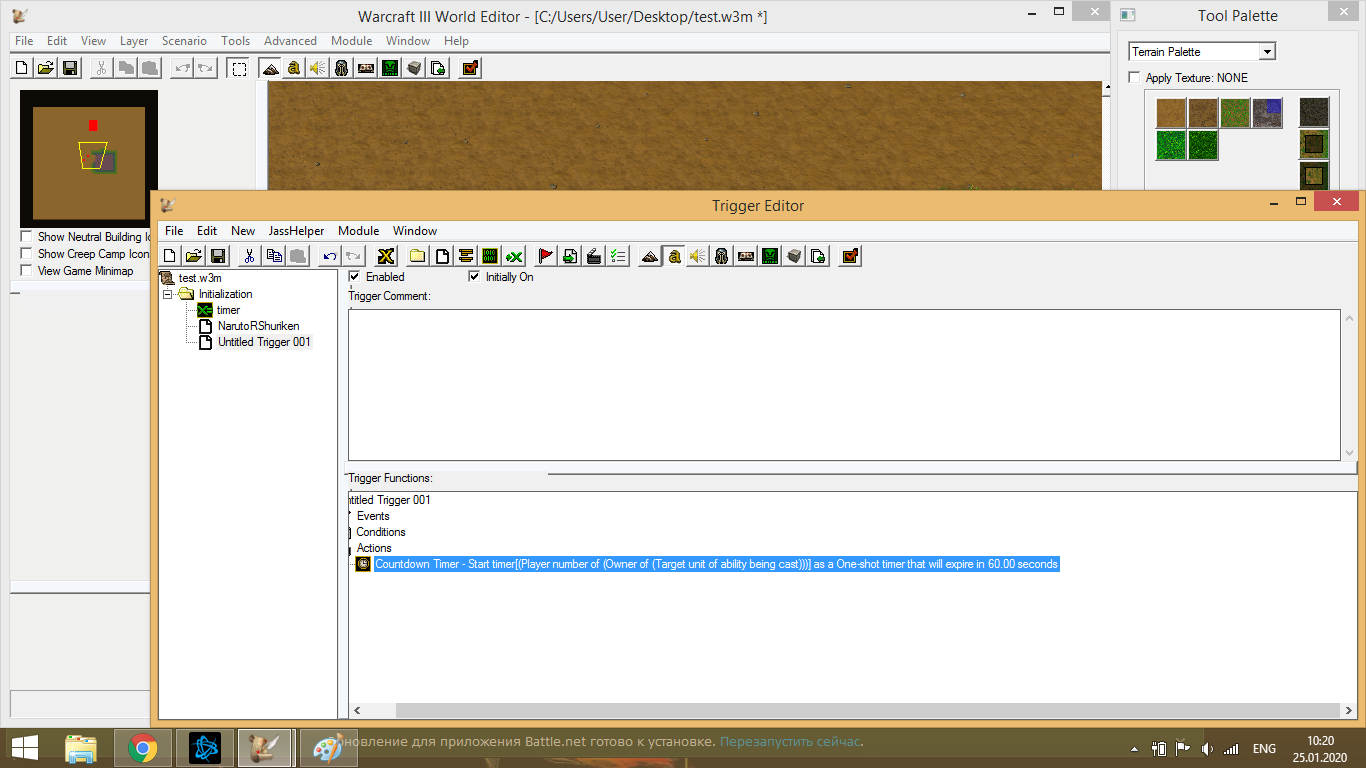Open the JassHelper menu
The height and width of the screenshot is (768, 1366).
(x=296, y=231)
